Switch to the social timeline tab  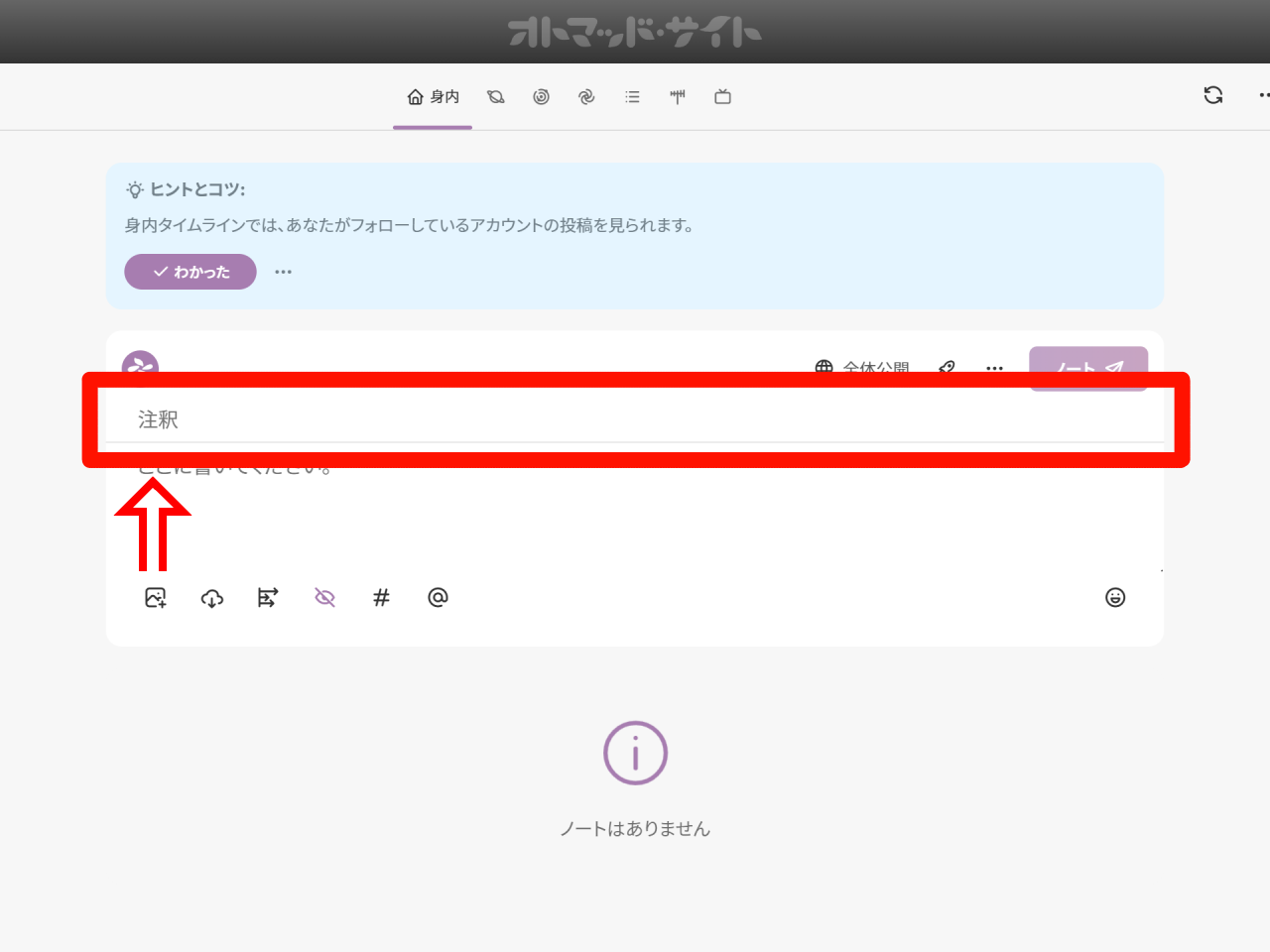[x=541, y=97]
